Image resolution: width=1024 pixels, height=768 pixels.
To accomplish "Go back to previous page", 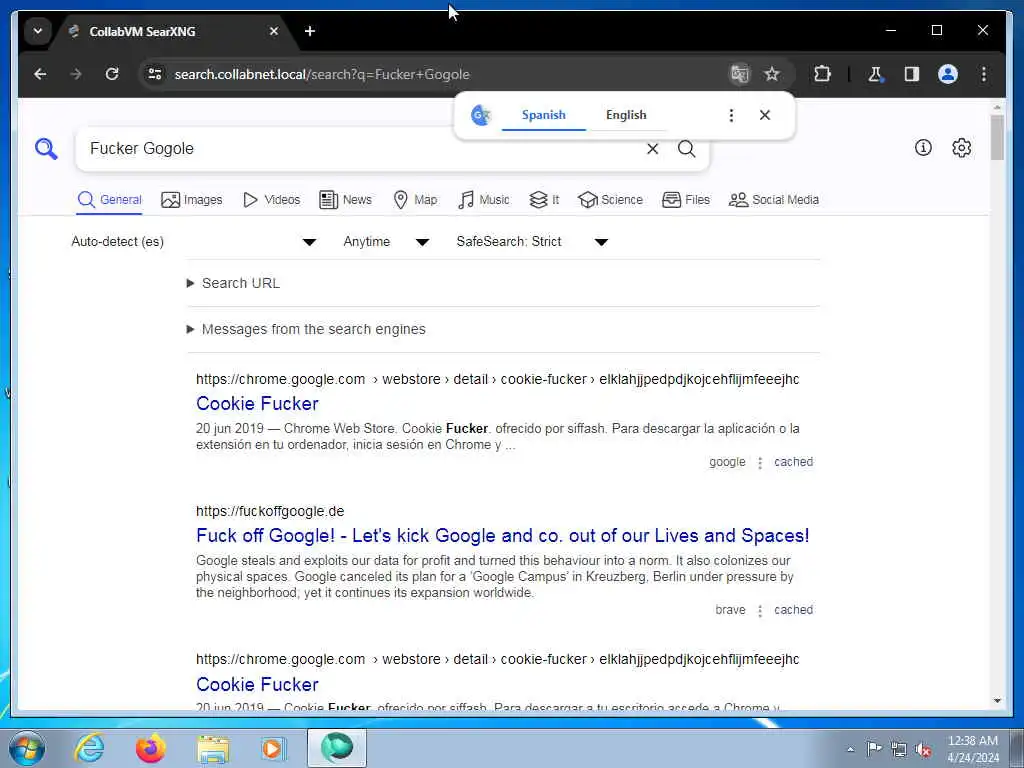I will click(40, 74).
